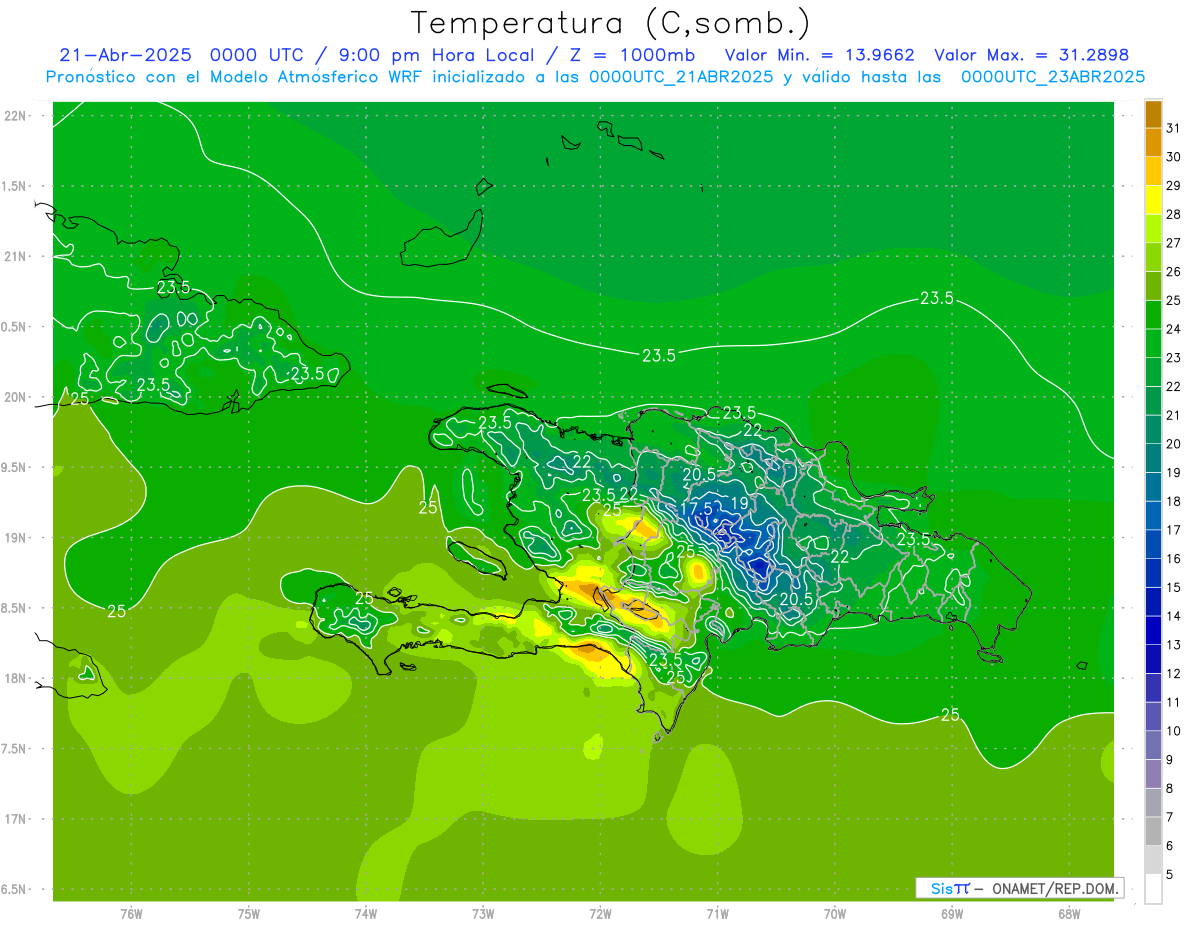Click the color scale swatch between 30 and 31
Viewport: 1200px width, 927px height.
tap(1153, 143)
